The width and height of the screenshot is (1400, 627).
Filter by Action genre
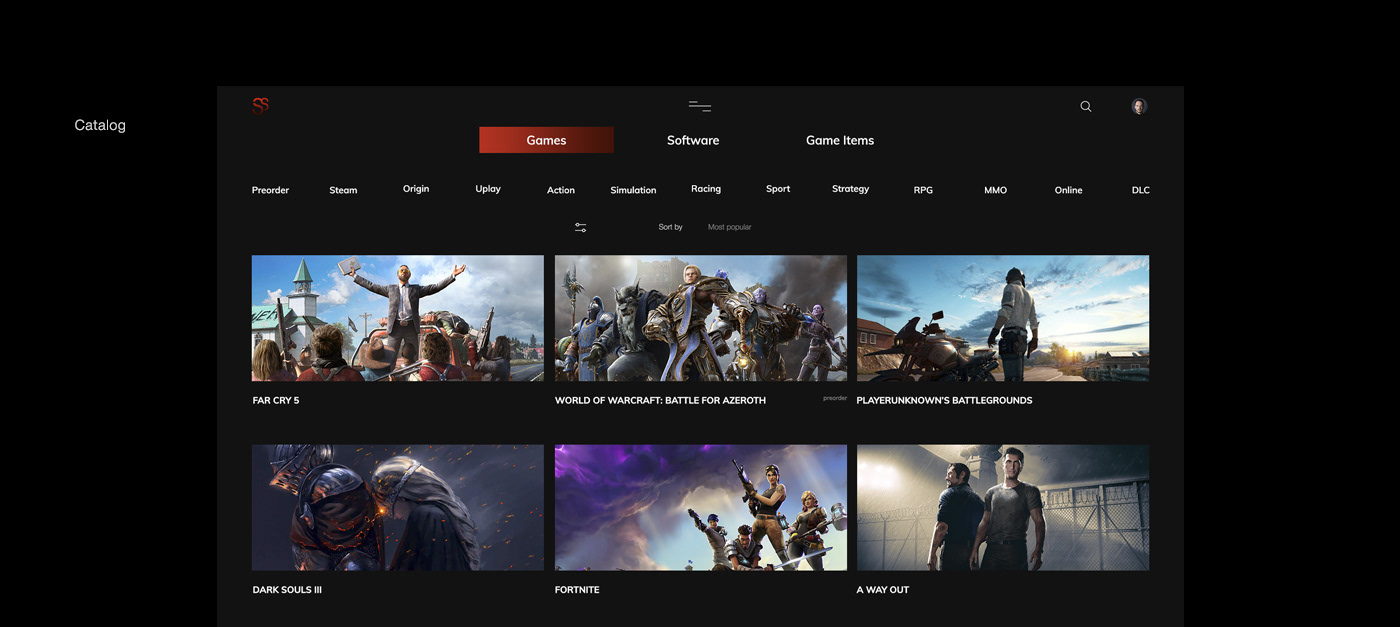pyautogui.click(x=561, y=190)
